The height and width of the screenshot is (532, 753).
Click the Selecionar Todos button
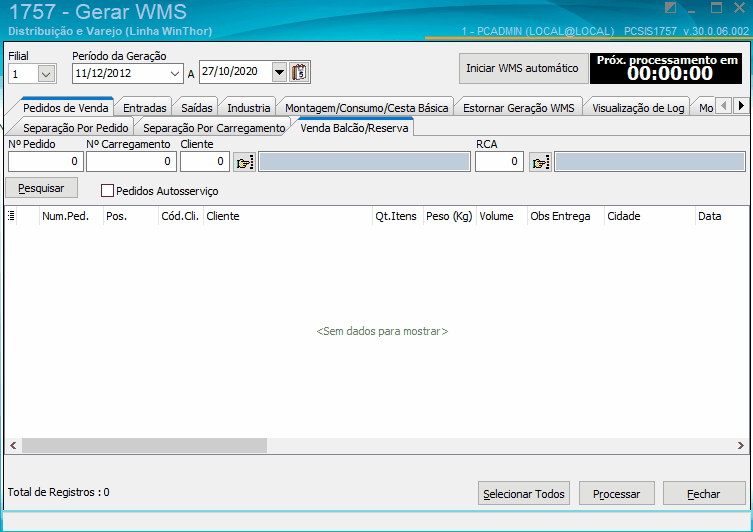524,494
